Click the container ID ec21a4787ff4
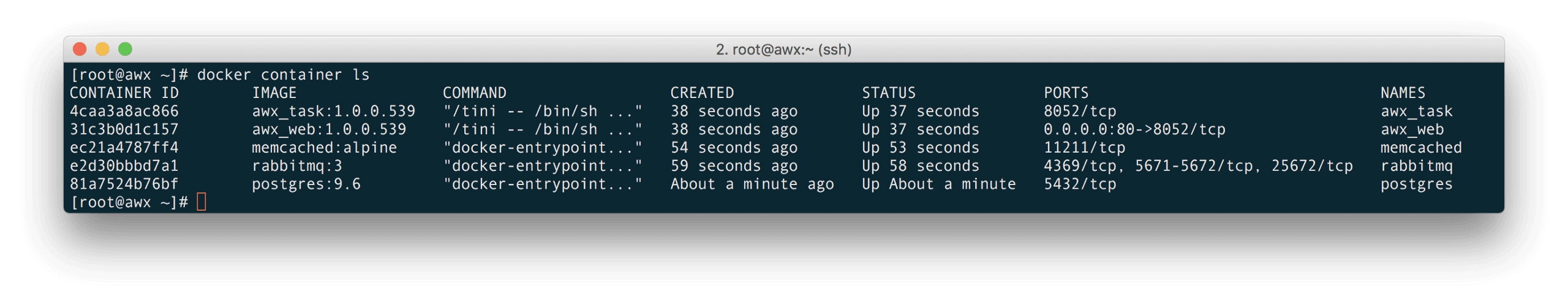 coord(124,148)
